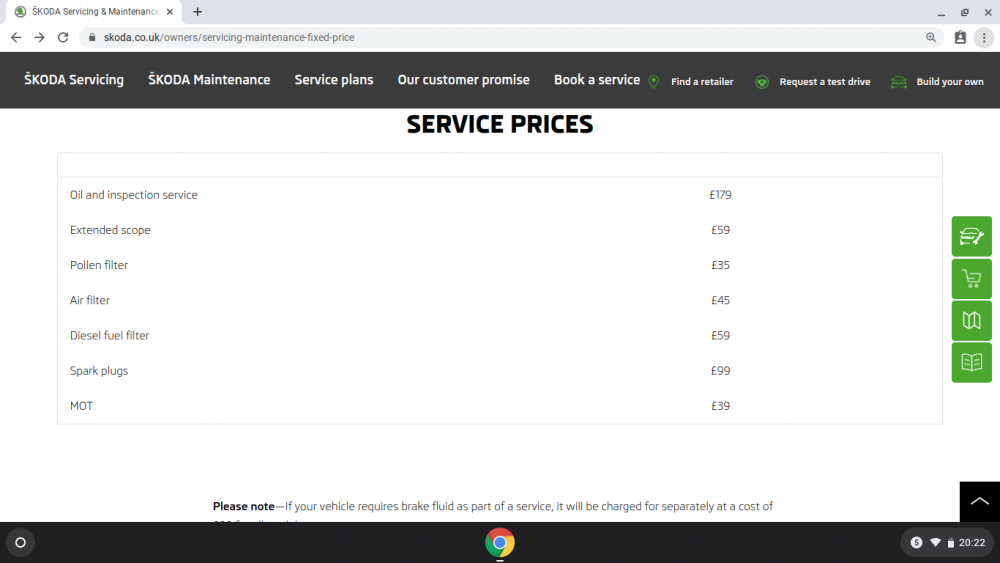1000x563 pixels.
Task: Click the Diesel fuel filter row label
Action: coord(109,335)
